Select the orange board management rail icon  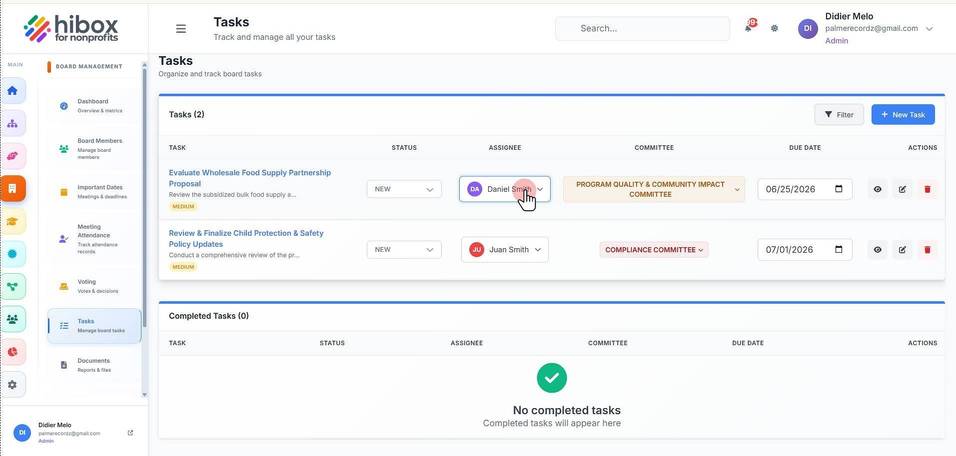click(x=12, y=189)
